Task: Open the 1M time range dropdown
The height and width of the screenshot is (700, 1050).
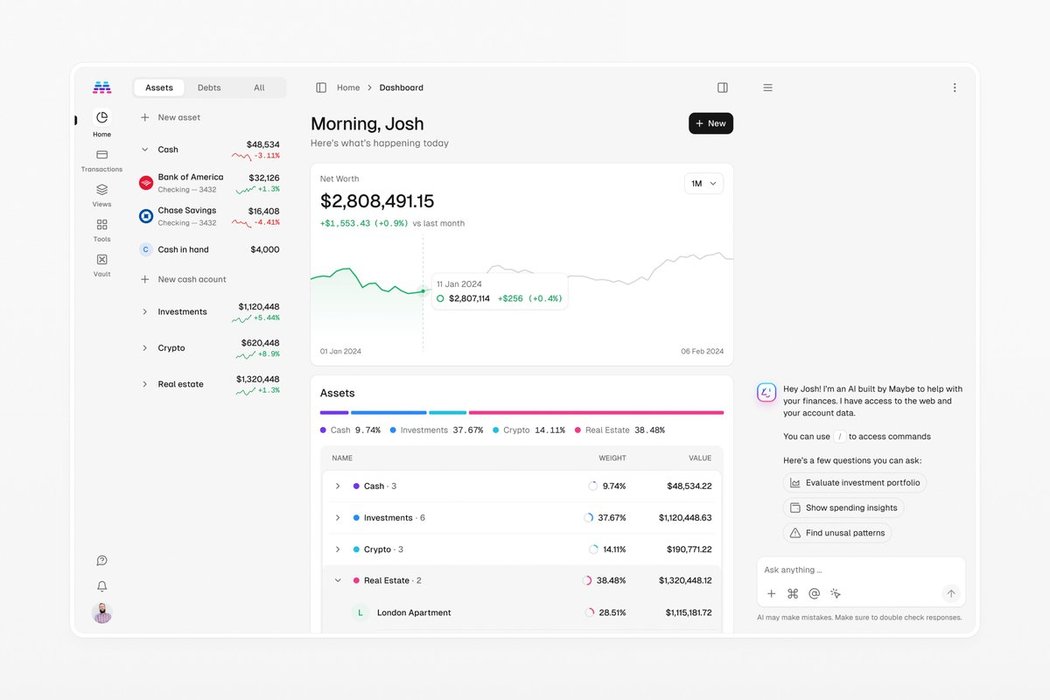Action: [703, 184]
